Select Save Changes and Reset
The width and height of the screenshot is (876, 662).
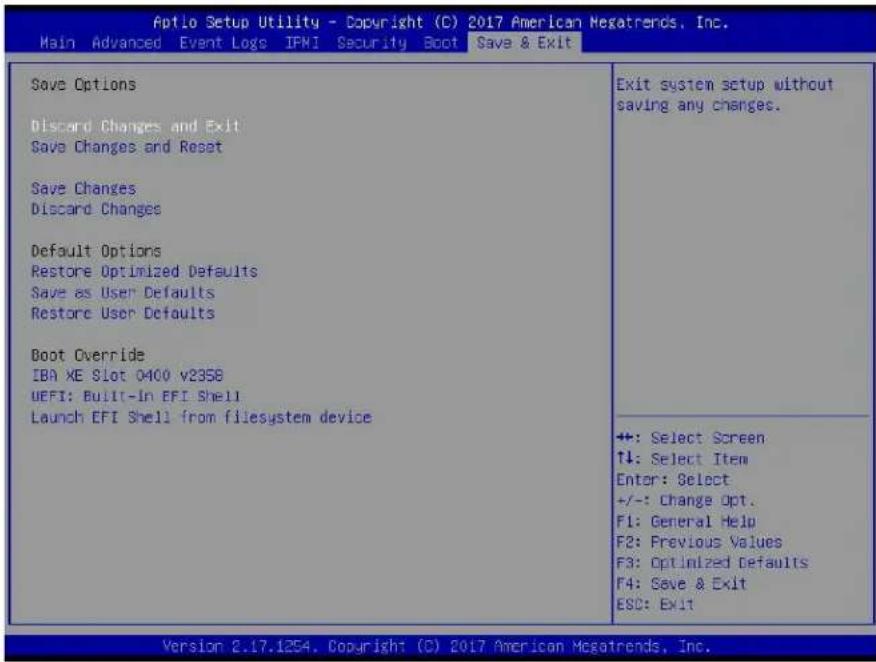coord(127,147)
